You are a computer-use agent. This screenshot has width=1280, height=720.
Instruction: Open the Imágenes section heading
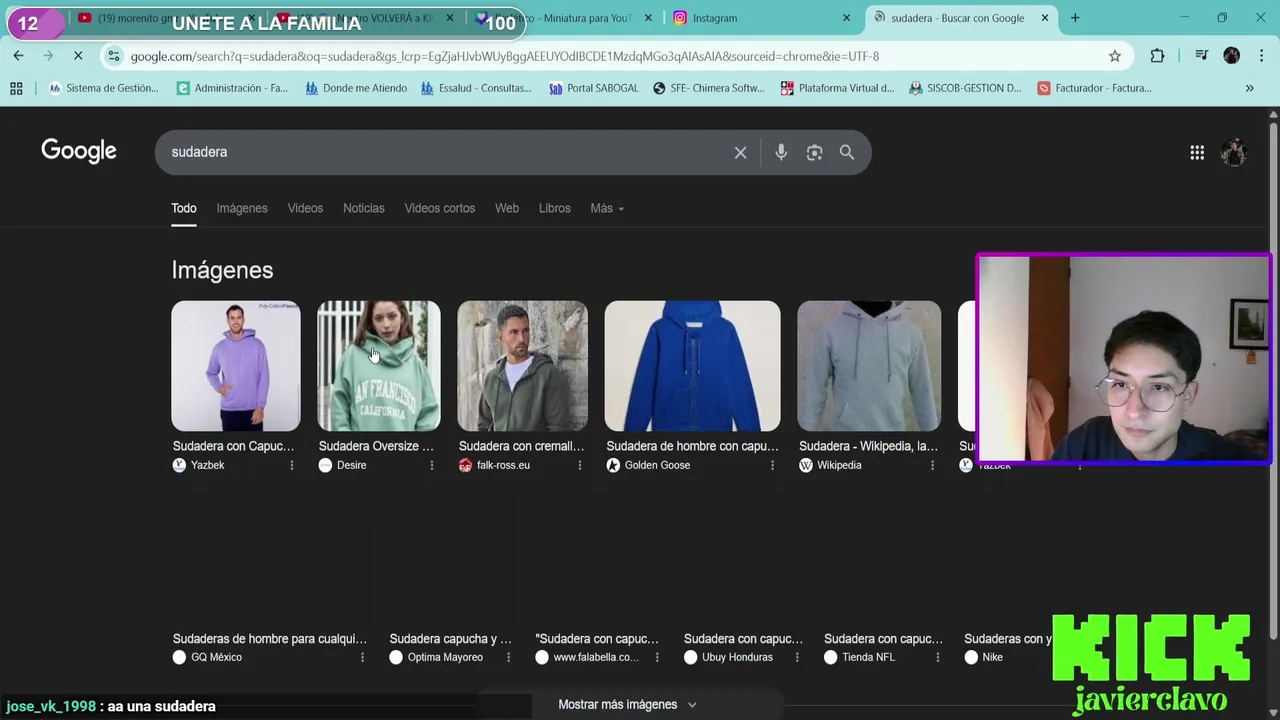[x=222, y=270]
